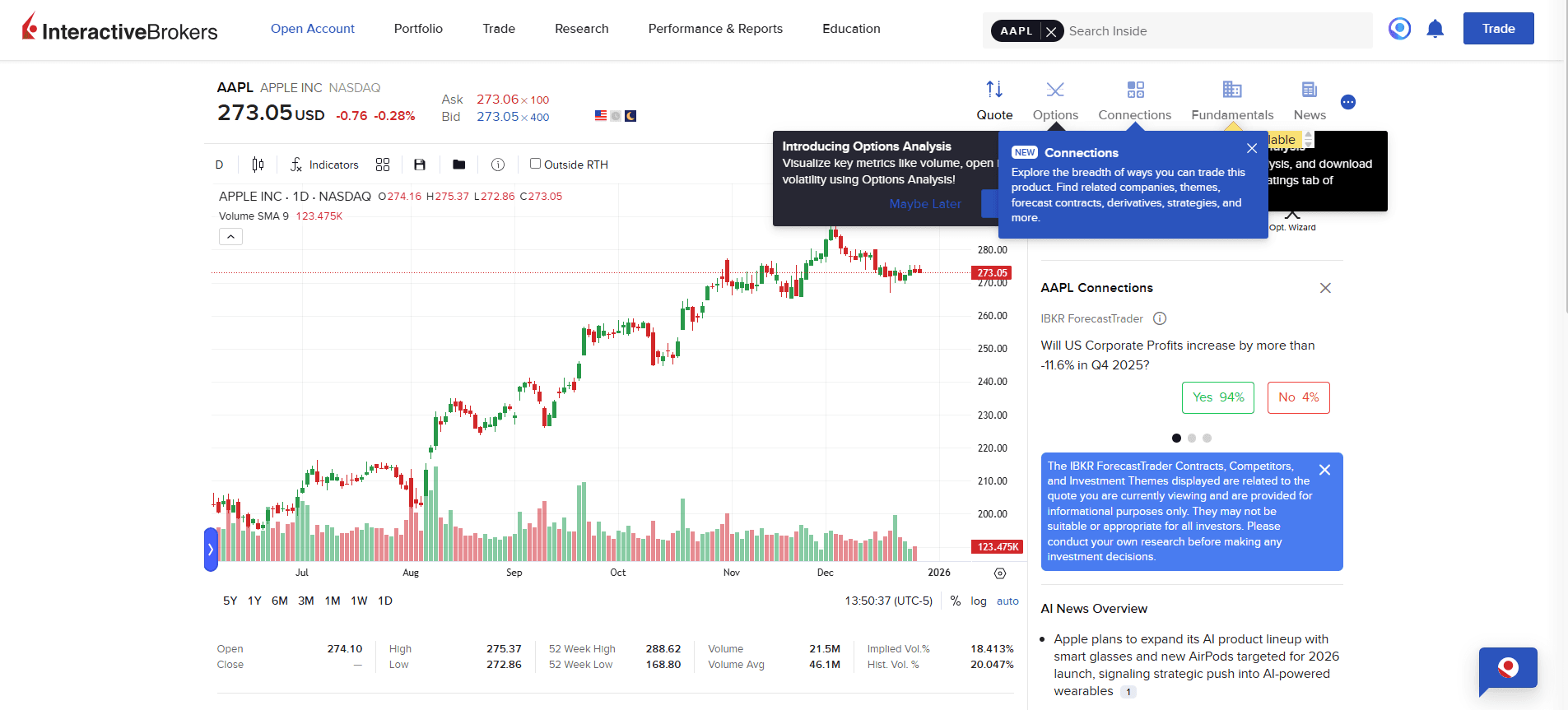Close the Connections tooltip popup
The width and height of the screenshot is (1568, 710).
coord(1252,148)
